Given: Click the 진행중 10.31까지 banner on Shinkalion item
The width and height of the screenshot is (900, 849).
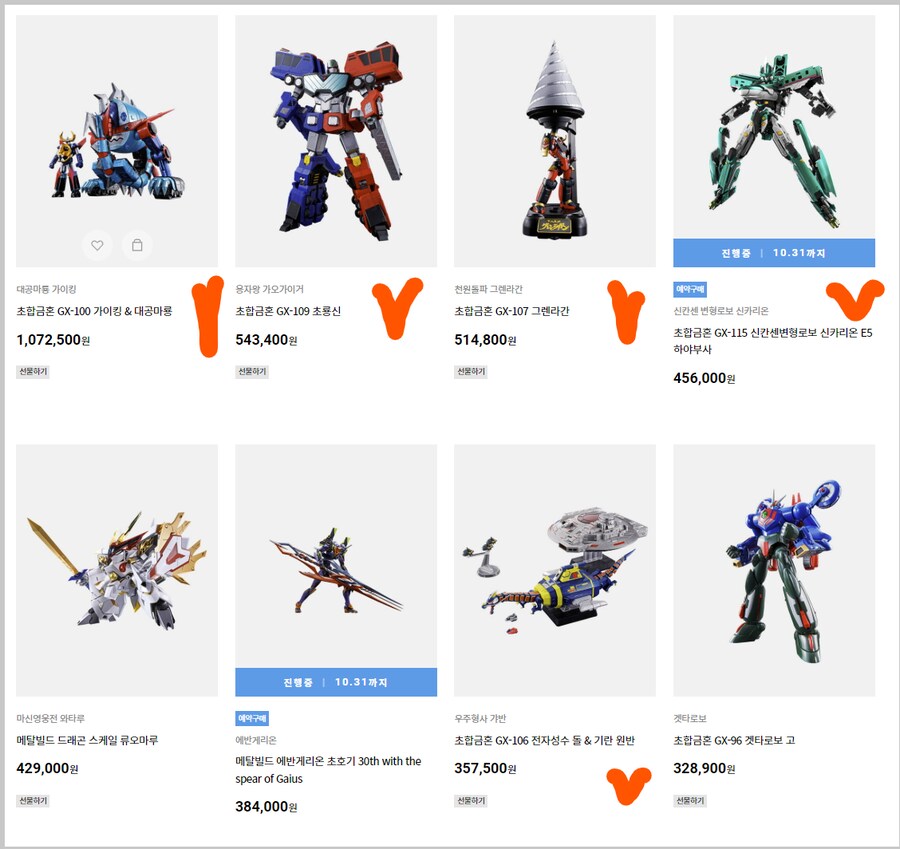Looking at the screenshot, I should [774, 253].
